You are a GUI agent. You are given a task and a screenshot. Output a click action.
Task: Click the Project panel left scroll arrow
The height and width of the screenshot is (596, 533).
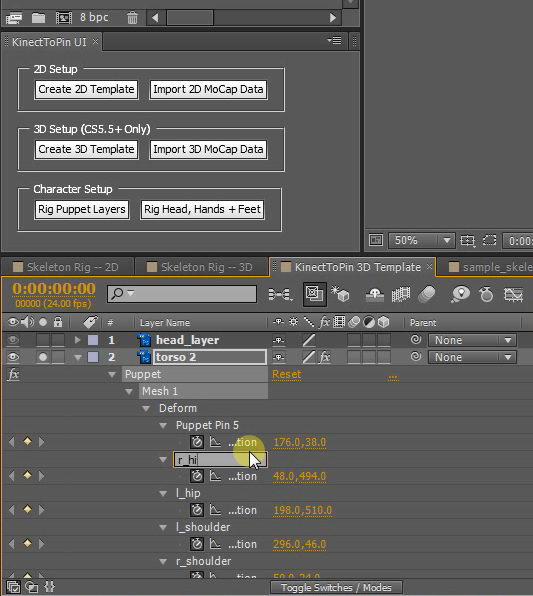click(x=155, y=17)
